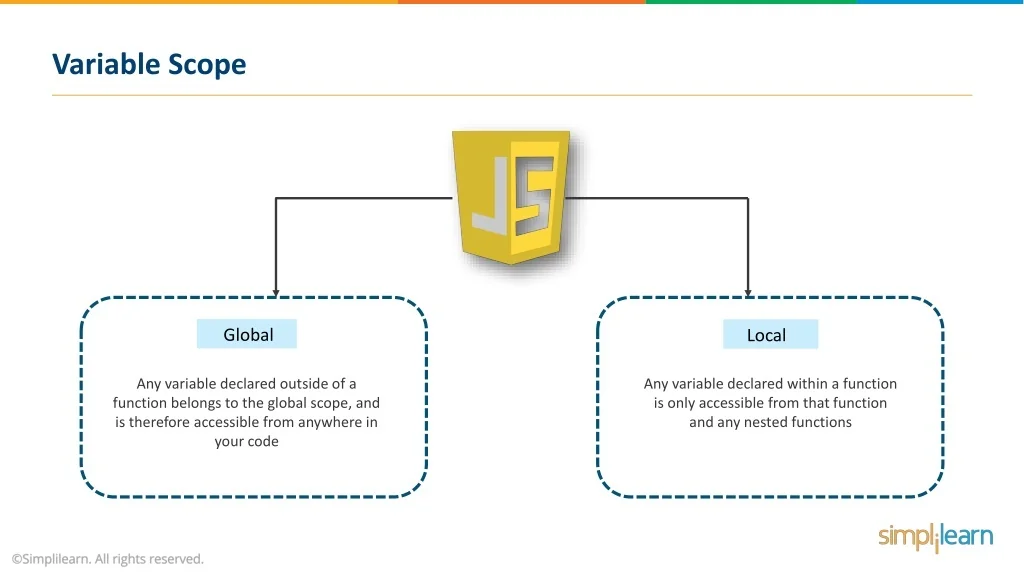Click the letter J in JS logo
Screen dimensions: 1024x576
tap(492, 200)
